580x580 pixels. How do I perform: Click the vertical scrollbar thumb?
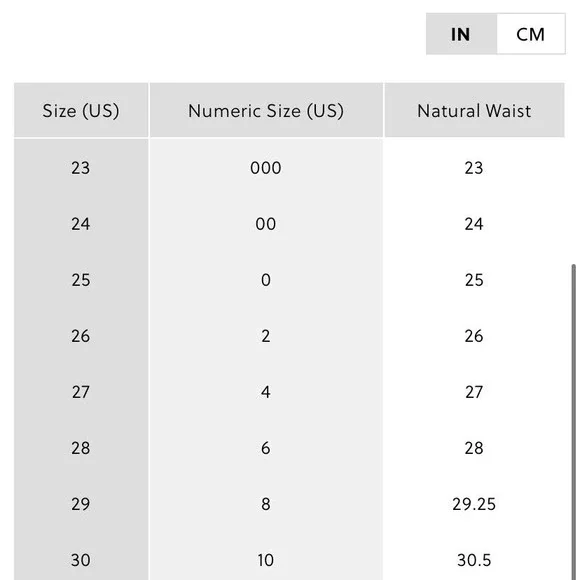tap(574, 422)
